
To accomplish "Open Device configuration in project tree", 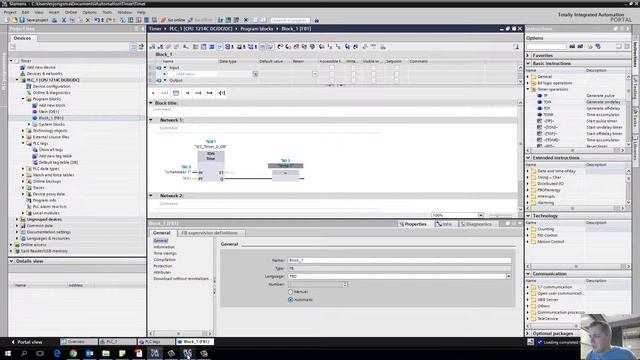I will click(51, 86).
